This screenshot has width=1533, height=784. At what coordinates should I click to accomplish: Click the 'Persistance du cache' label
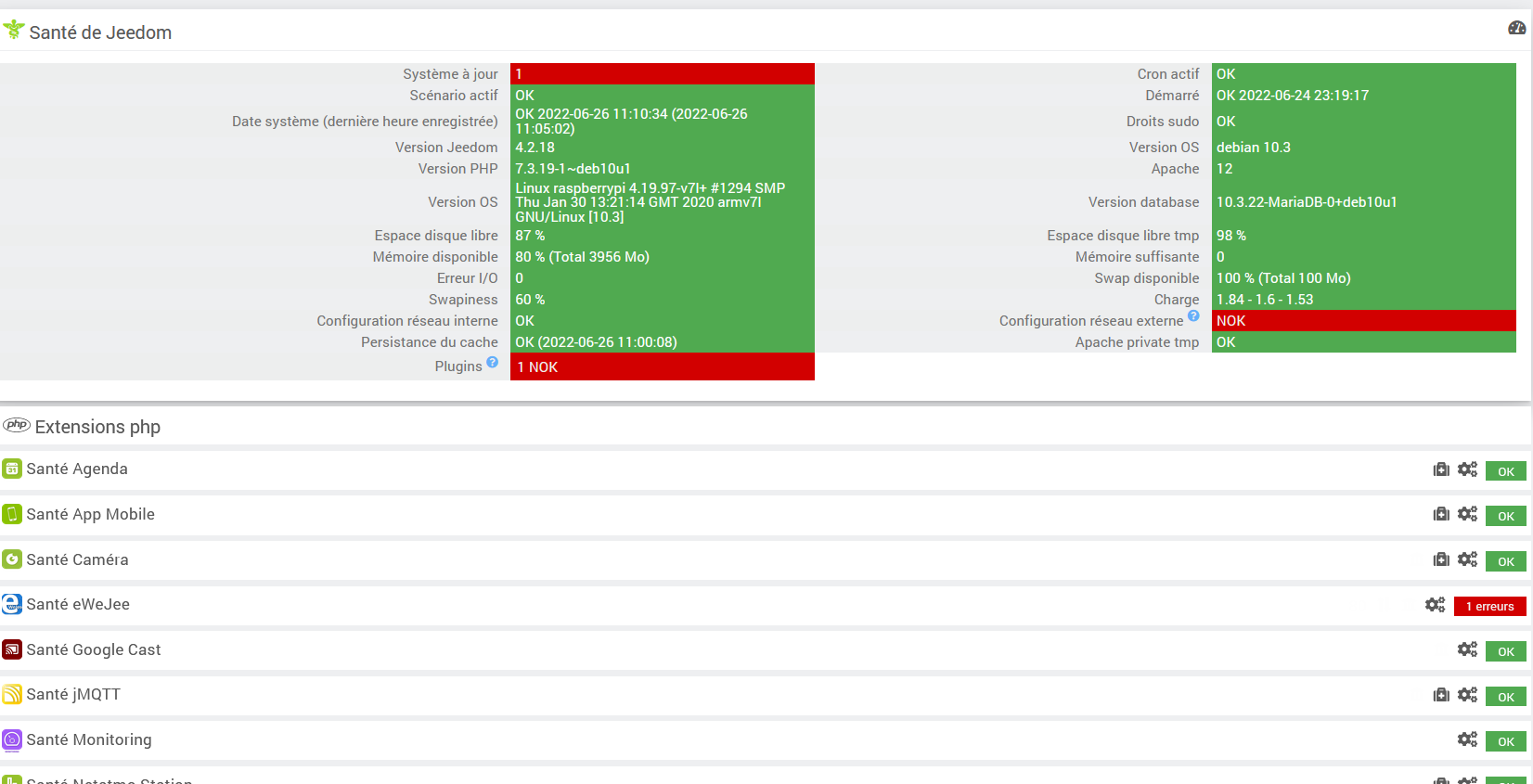tap(430, 341)
